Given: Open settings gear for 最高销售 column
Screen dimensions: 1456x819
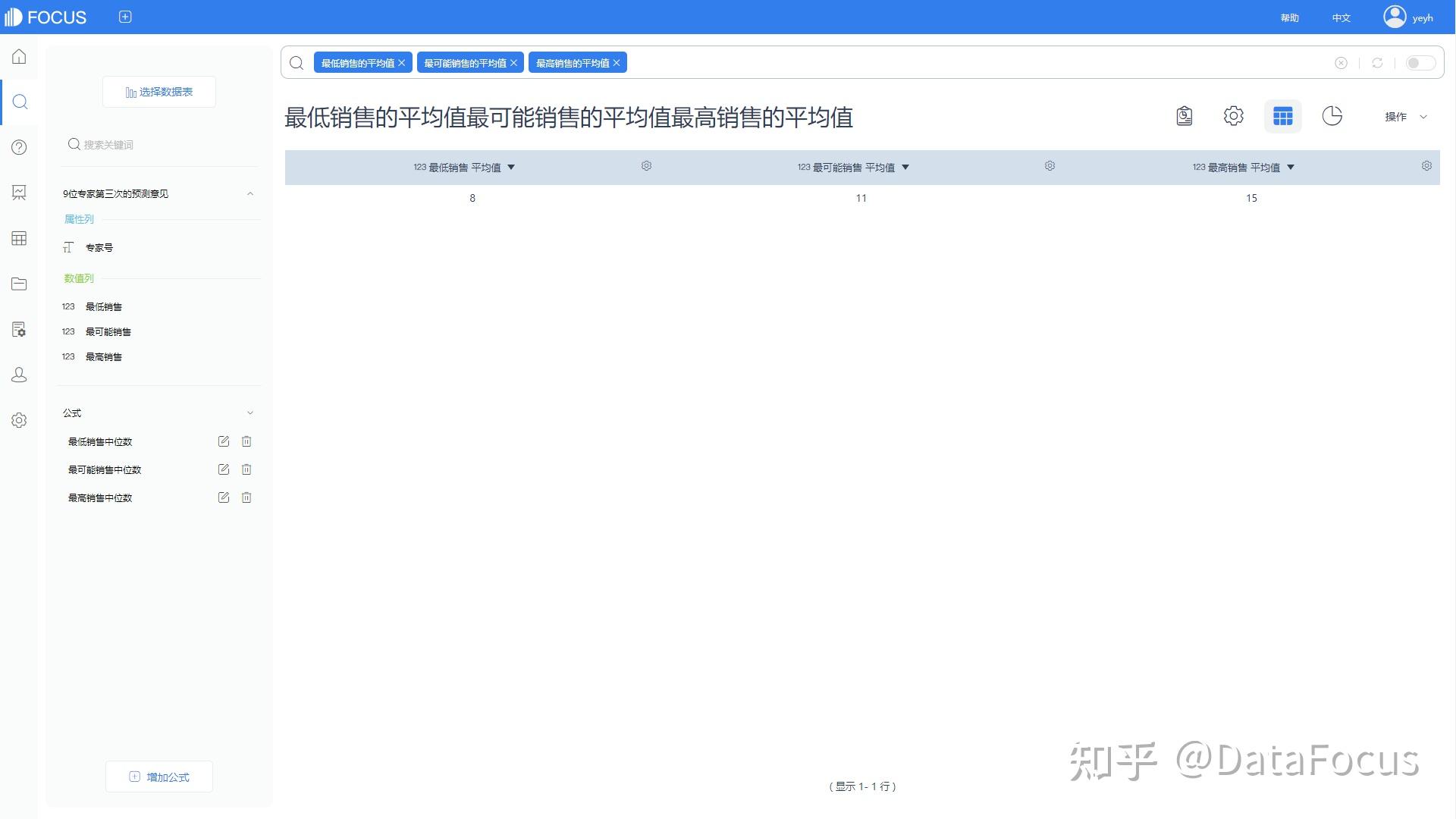Looking at the screenshot, I should (x=1426, y=166).
